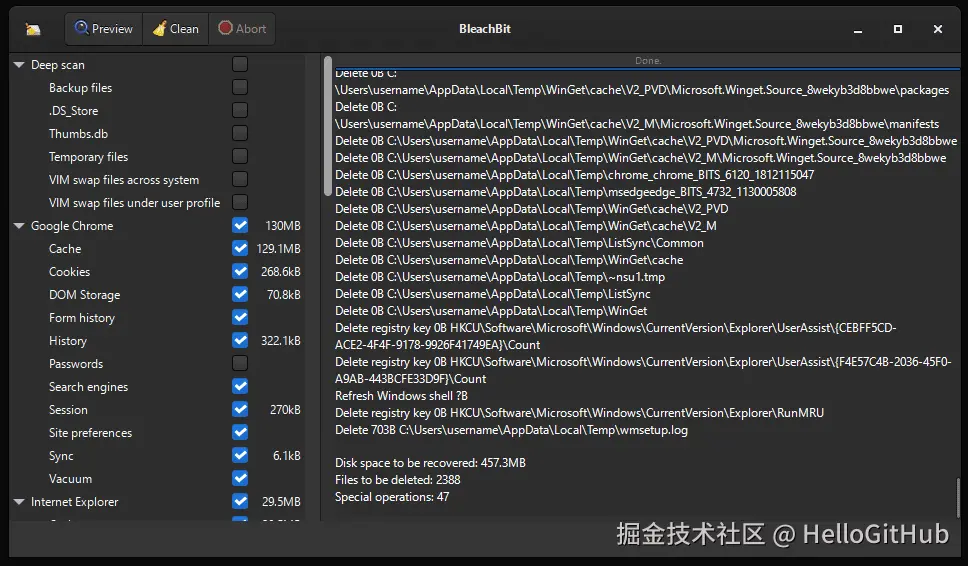This screenshot has width=968, height=566.
Task: Uncheck Chrome History checkbox
Action: [x=240, y=340]
